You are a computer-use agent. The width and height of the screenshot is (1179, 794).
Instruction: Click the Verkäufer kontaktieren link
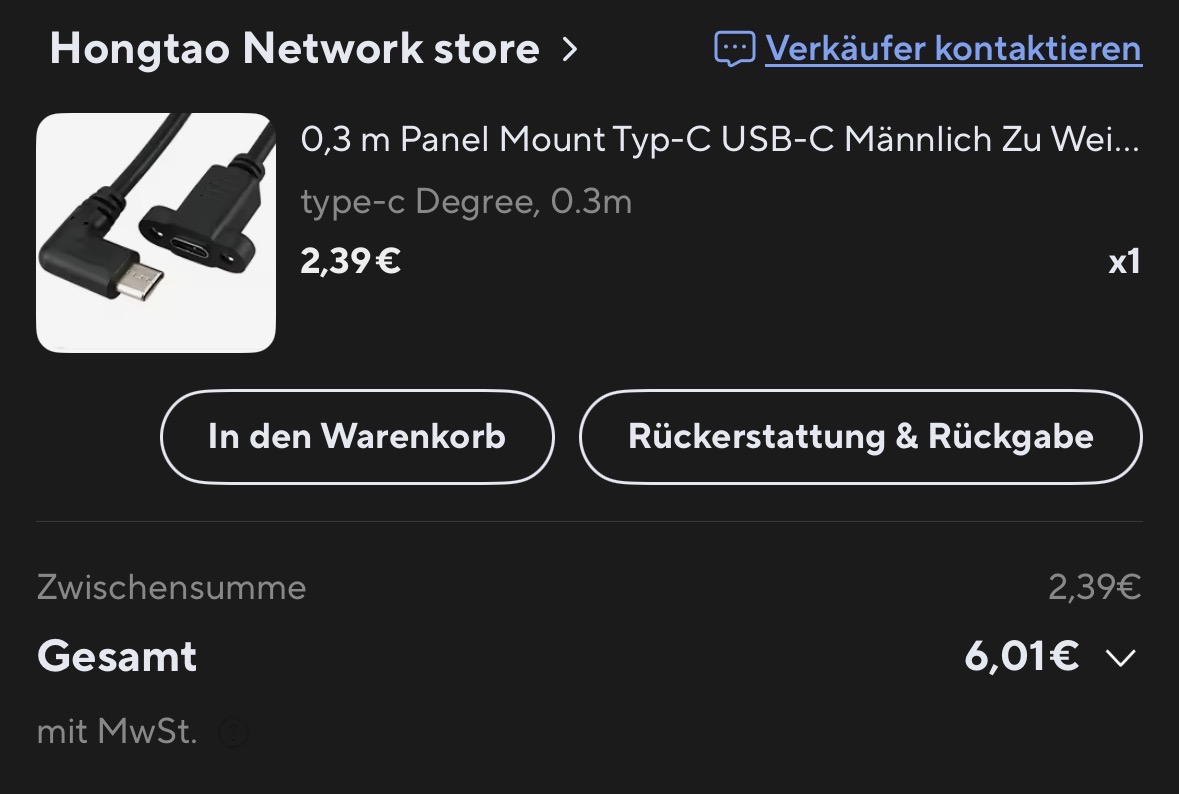pyautogui.click(x=953, y=49)
